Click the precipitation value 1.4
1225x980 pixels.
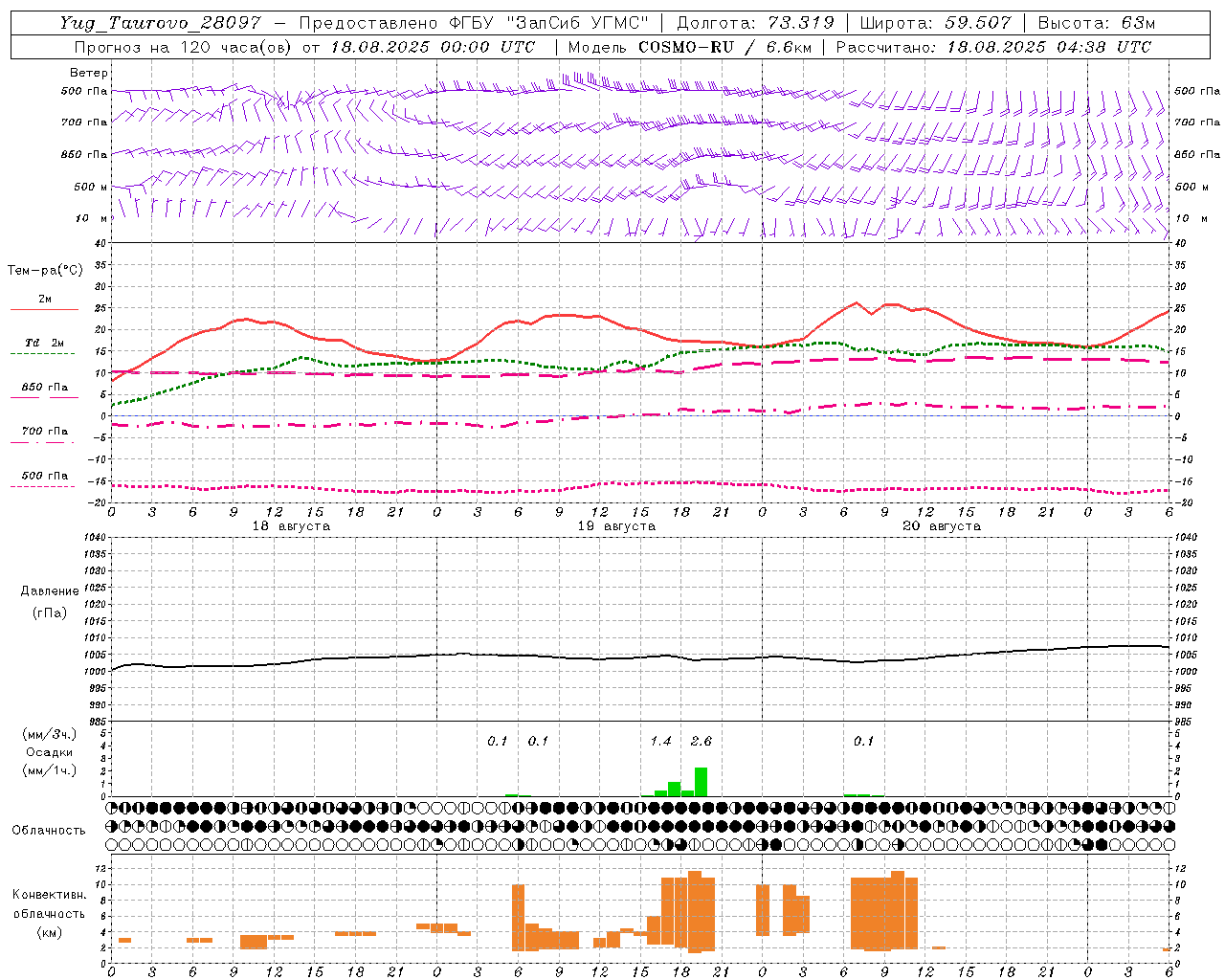pyautogui.click(x=660, y=741)
